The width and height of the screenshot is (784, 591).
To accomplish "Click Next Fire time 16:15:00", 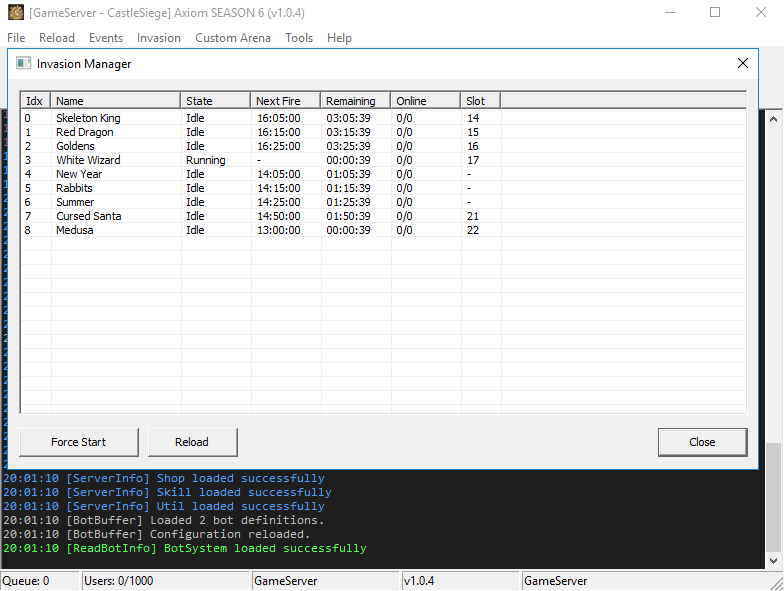I will (278, 132).
